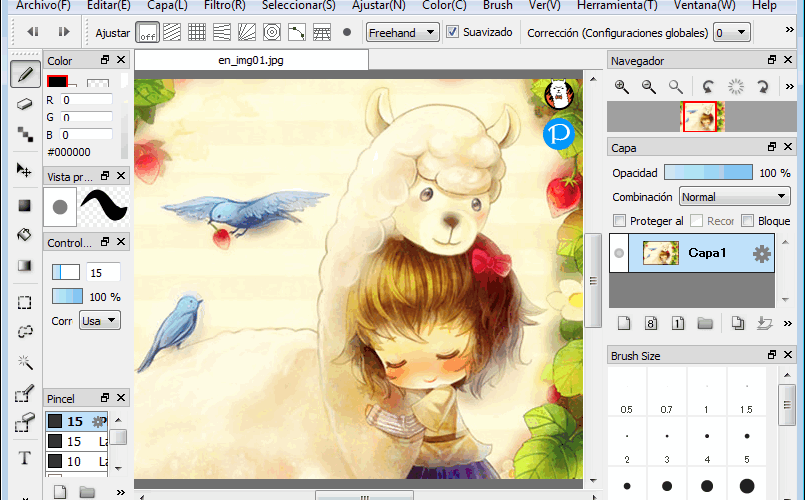This screenshot has width=805, height=500.
Task: Create a new layer in Capa panel
Action: click(624, 323)
